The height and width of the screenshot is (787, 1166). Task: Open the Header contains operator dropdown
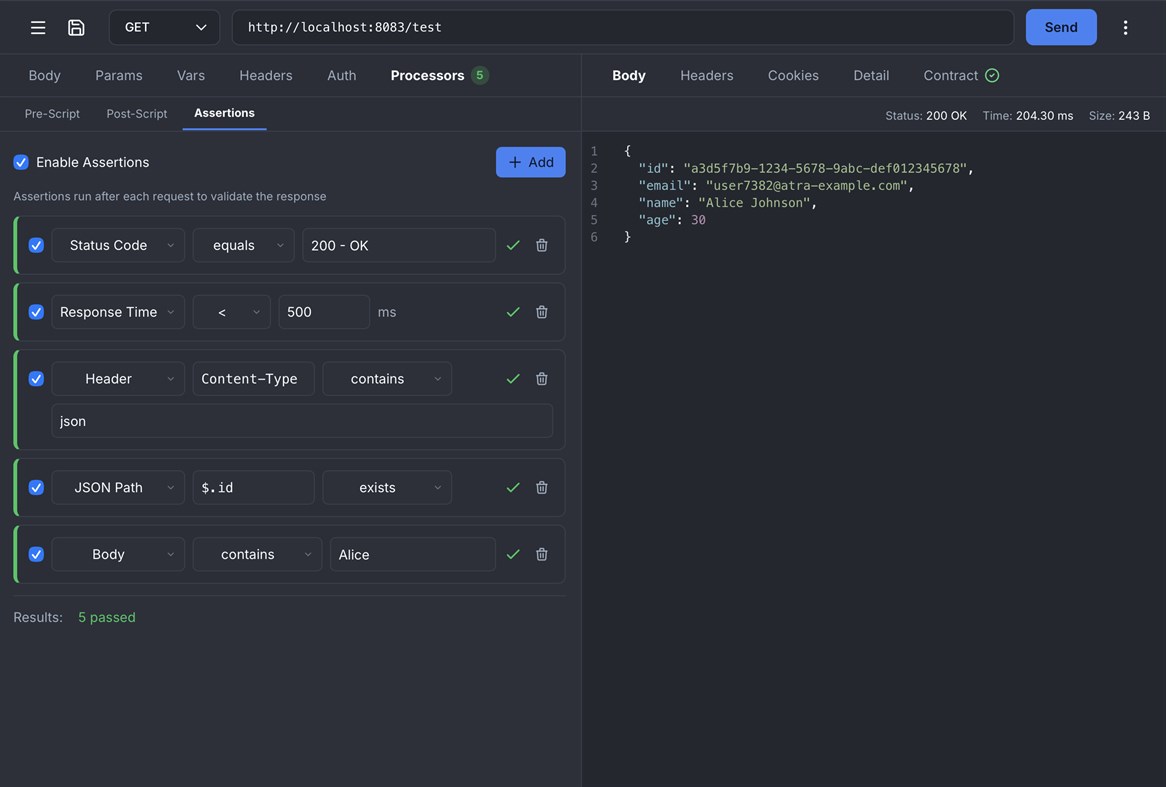387,379
